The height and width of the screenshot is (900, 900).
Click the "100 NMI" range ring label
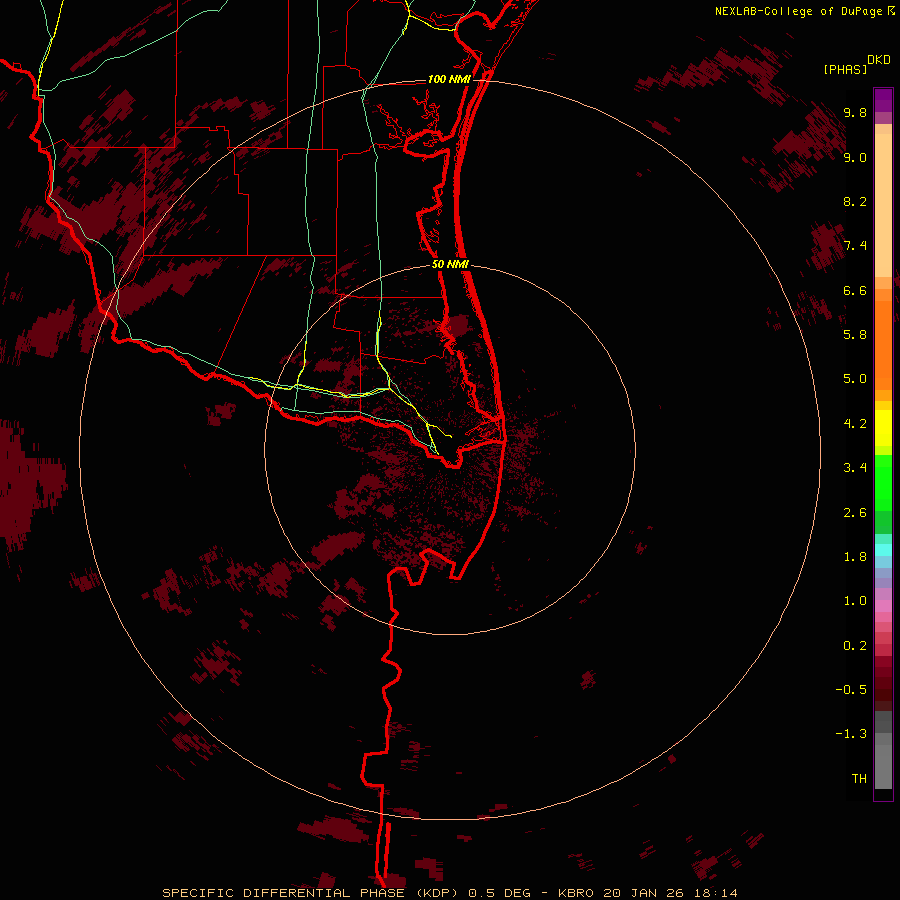[449, 79]
